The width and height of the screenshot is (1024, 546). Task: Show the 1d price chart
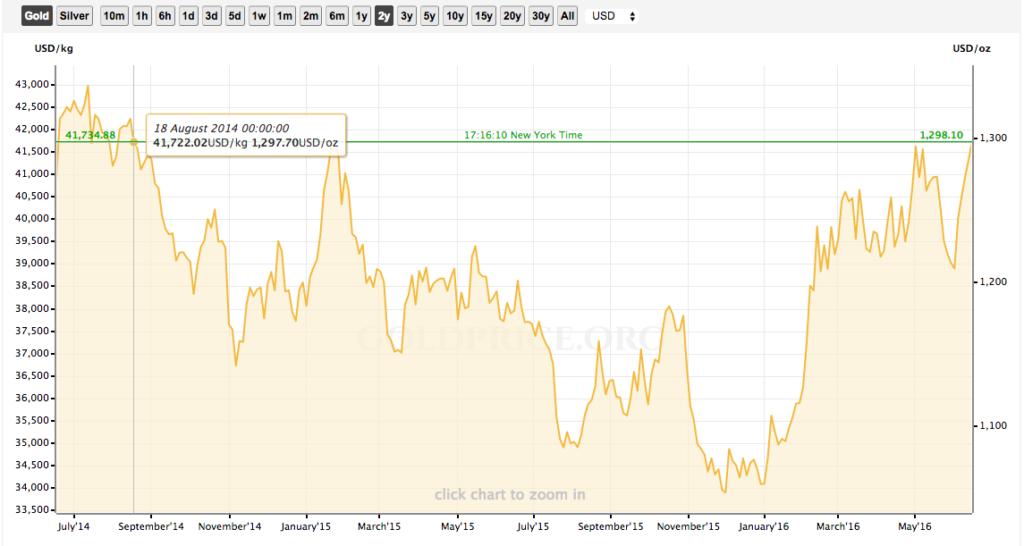[188, 16]
